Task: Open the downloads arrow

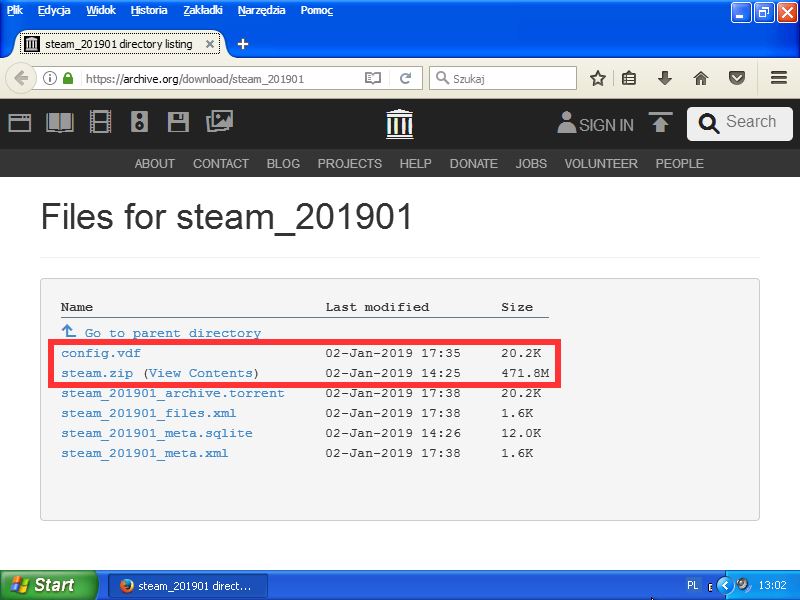Action: [664, 79]
